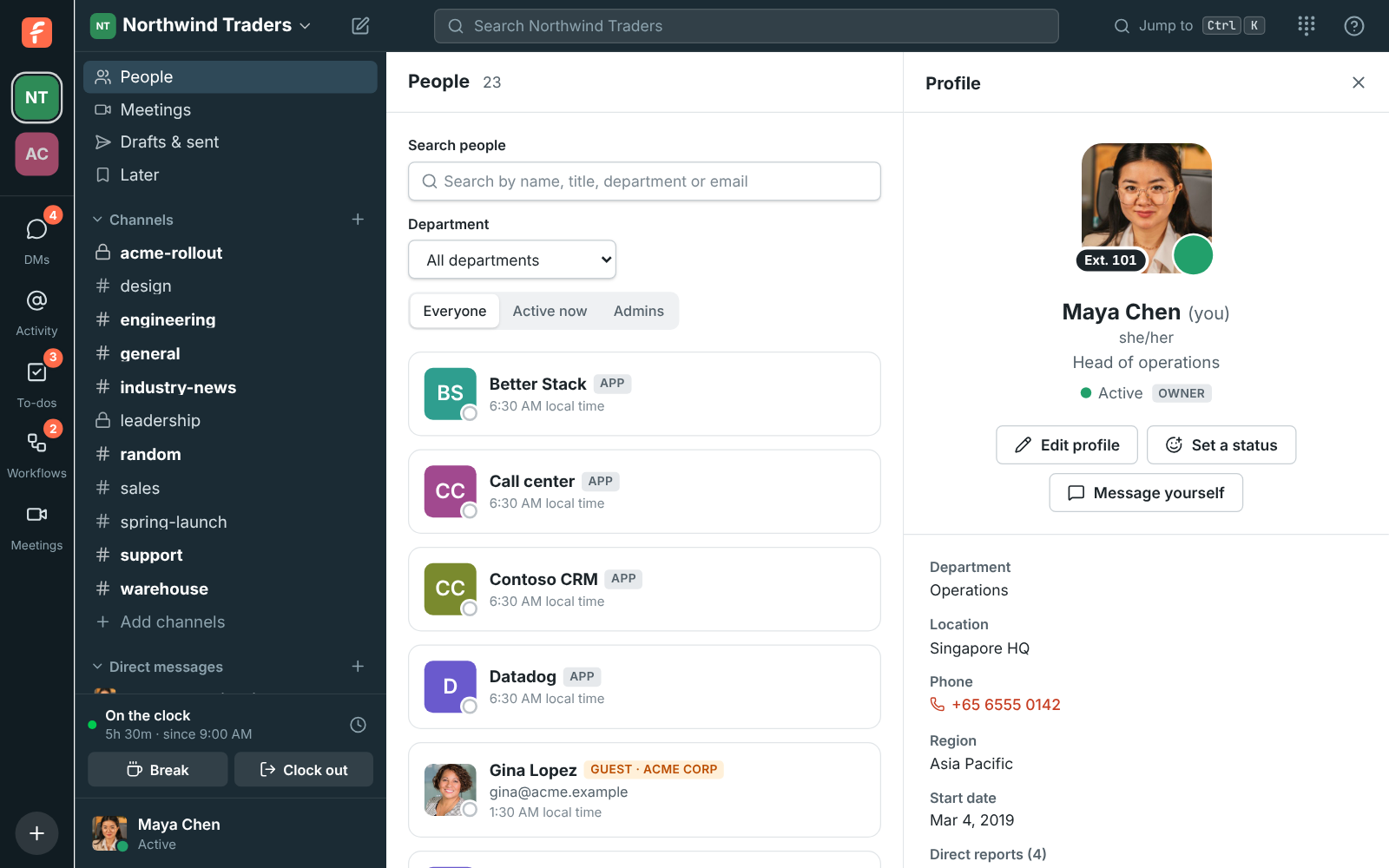This screenshot has width=1389, height=868.
Task: Open the help question mark icon
Action: (x=1354, y=26)
